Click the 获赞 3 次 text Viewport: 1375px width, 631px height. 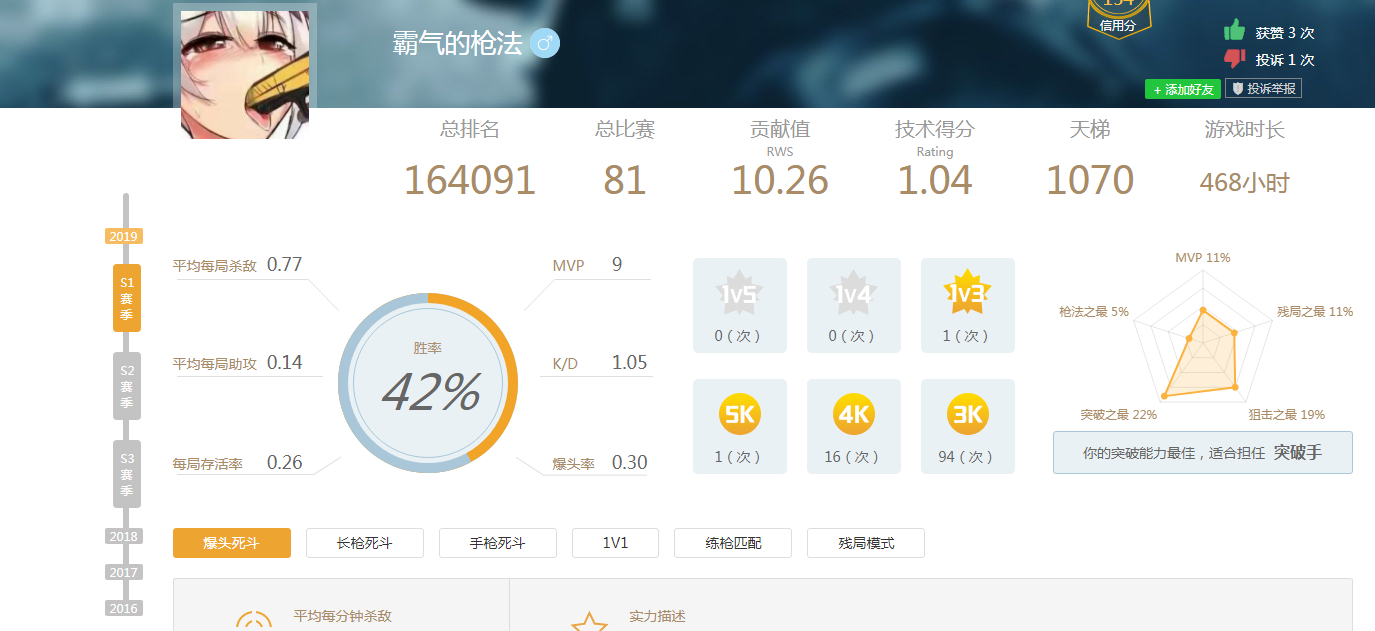1285,32
